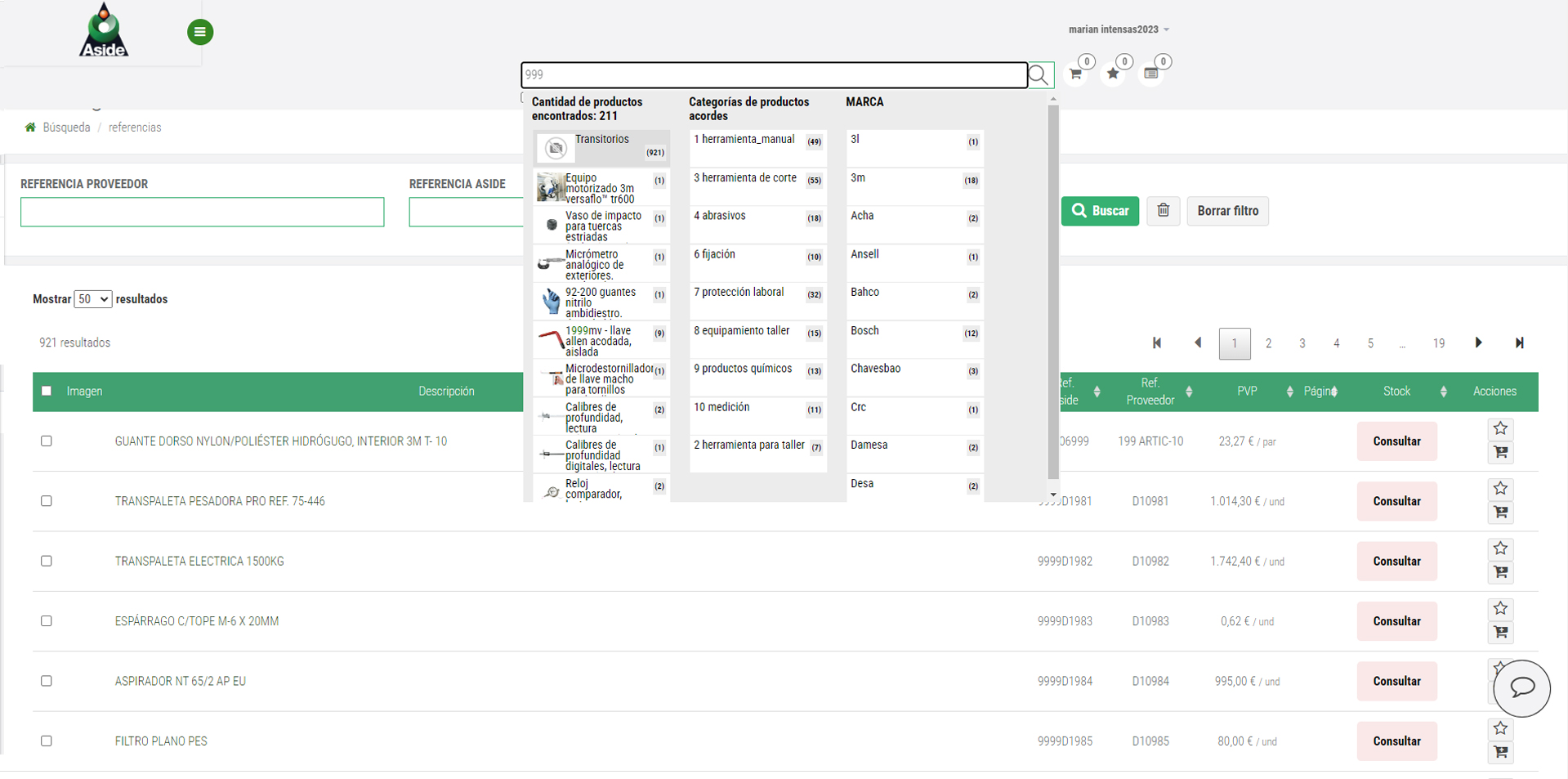The image size is (1568, 779).
Task: Click the search magnifier icon
Action: coord(1039,75)
